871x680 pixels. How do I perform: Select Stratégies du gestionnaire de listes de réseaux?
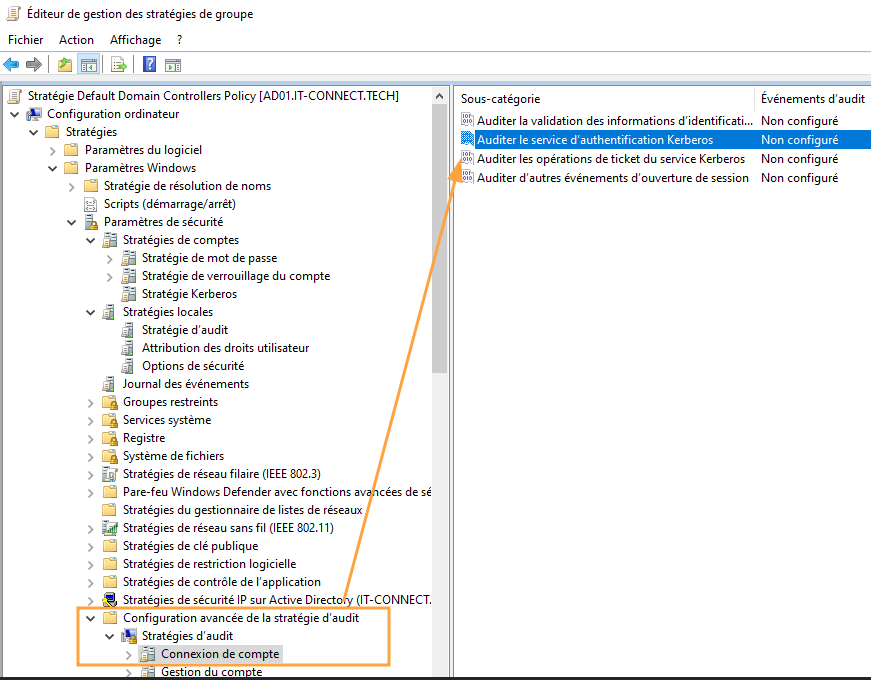pyautogui.click(x=243, y=509)
